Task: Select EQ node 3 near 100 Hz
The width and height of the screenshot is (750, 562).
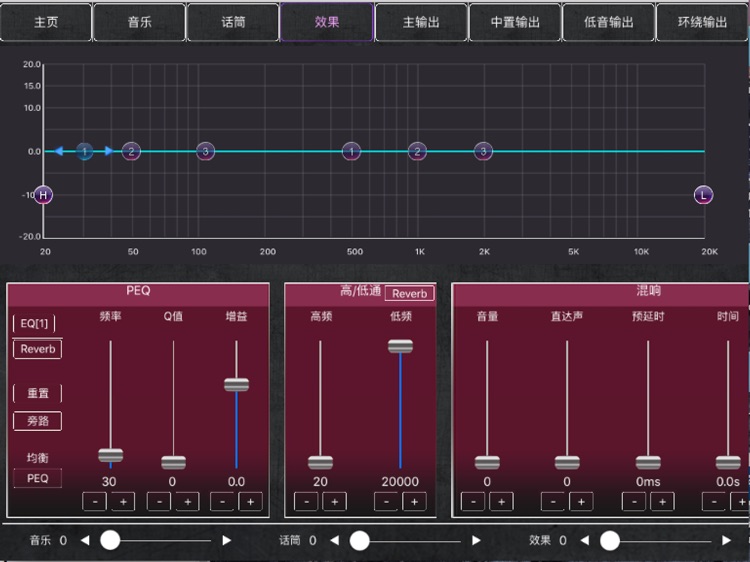Action: [206, 152]
